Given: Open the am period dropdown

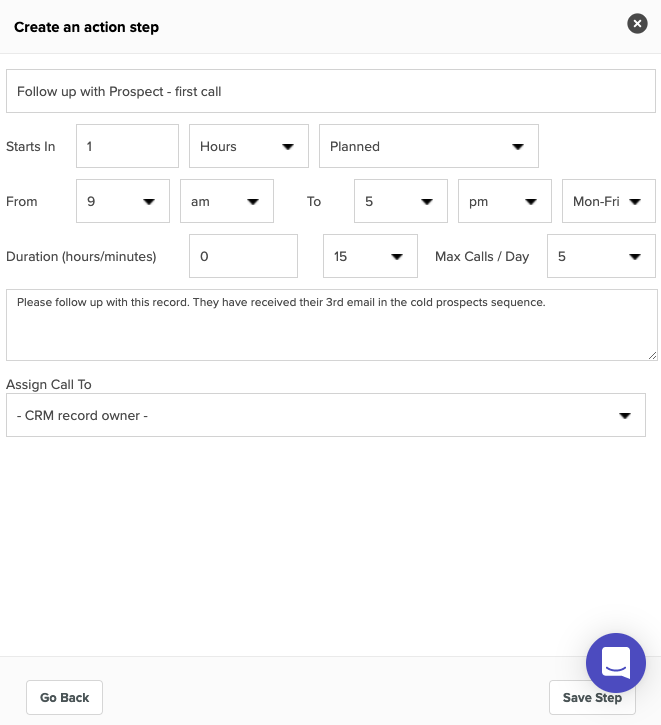Looking at the screenshot, I should (x=226, y=201).
